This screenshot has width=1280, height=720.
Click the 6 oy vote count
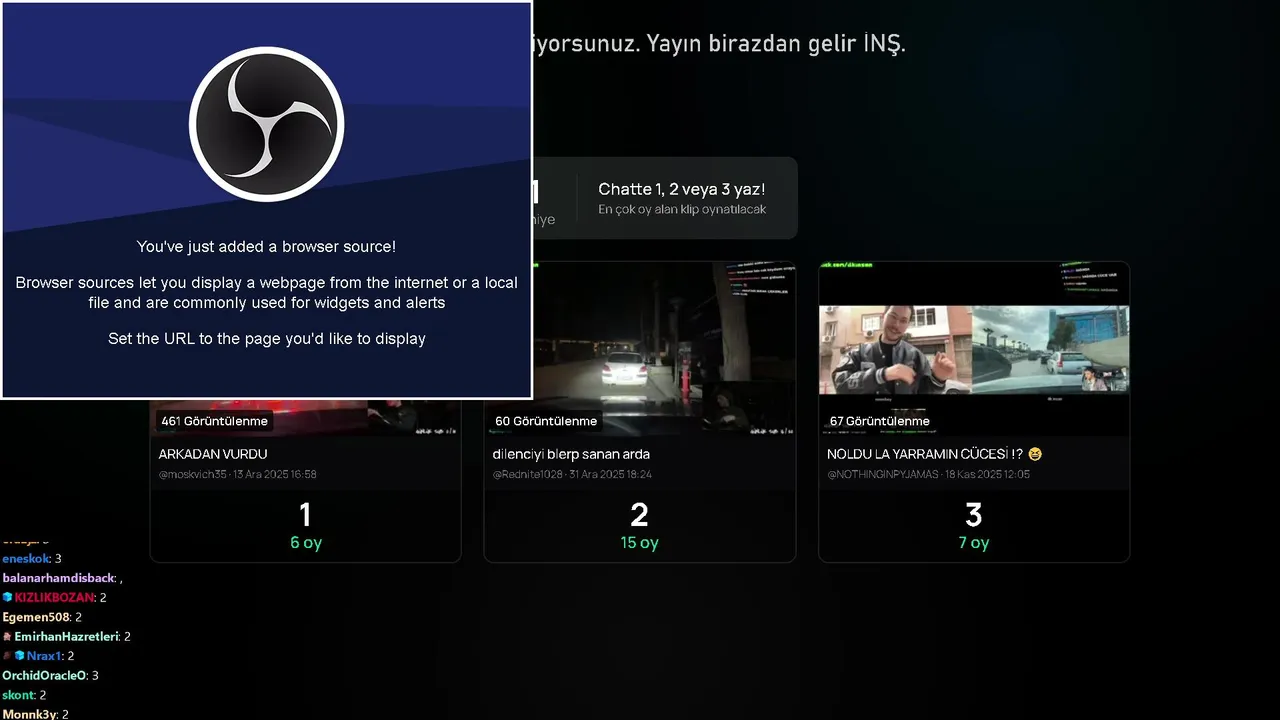[306, 543]
